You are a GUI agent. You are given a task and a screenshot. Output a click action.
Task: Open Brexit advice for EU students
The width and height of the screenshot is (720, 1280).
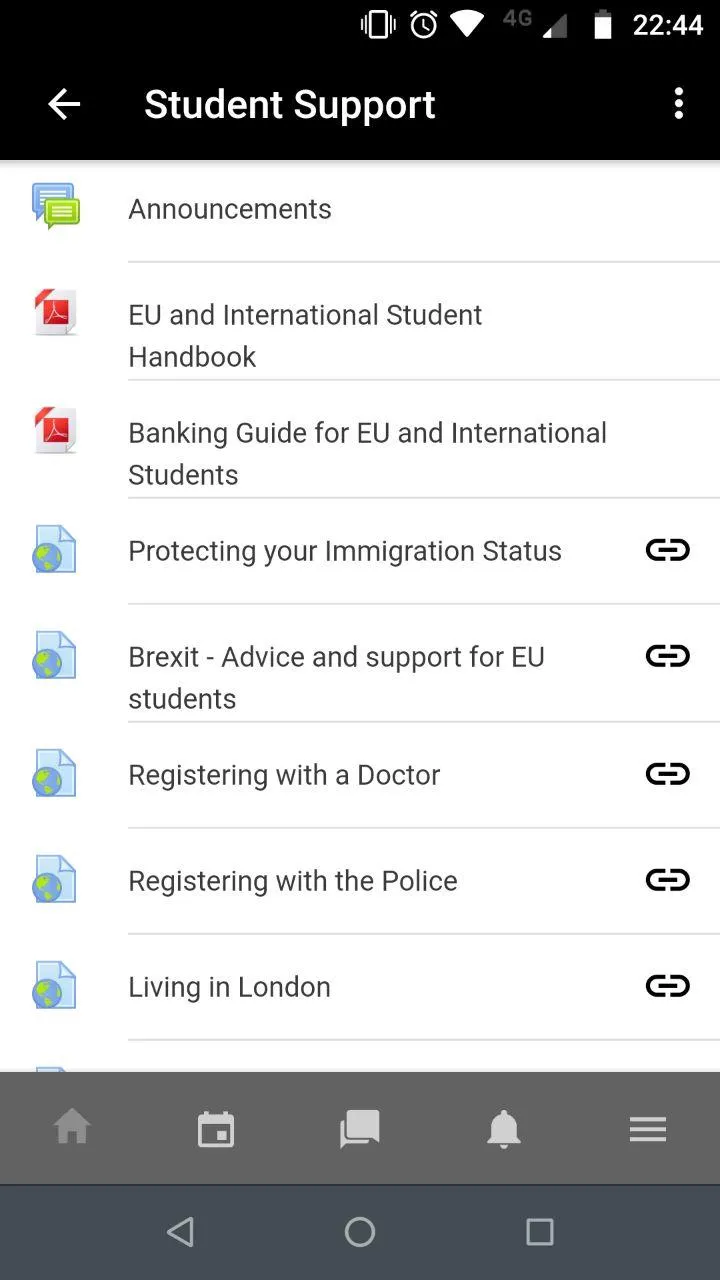coord(336,677)
